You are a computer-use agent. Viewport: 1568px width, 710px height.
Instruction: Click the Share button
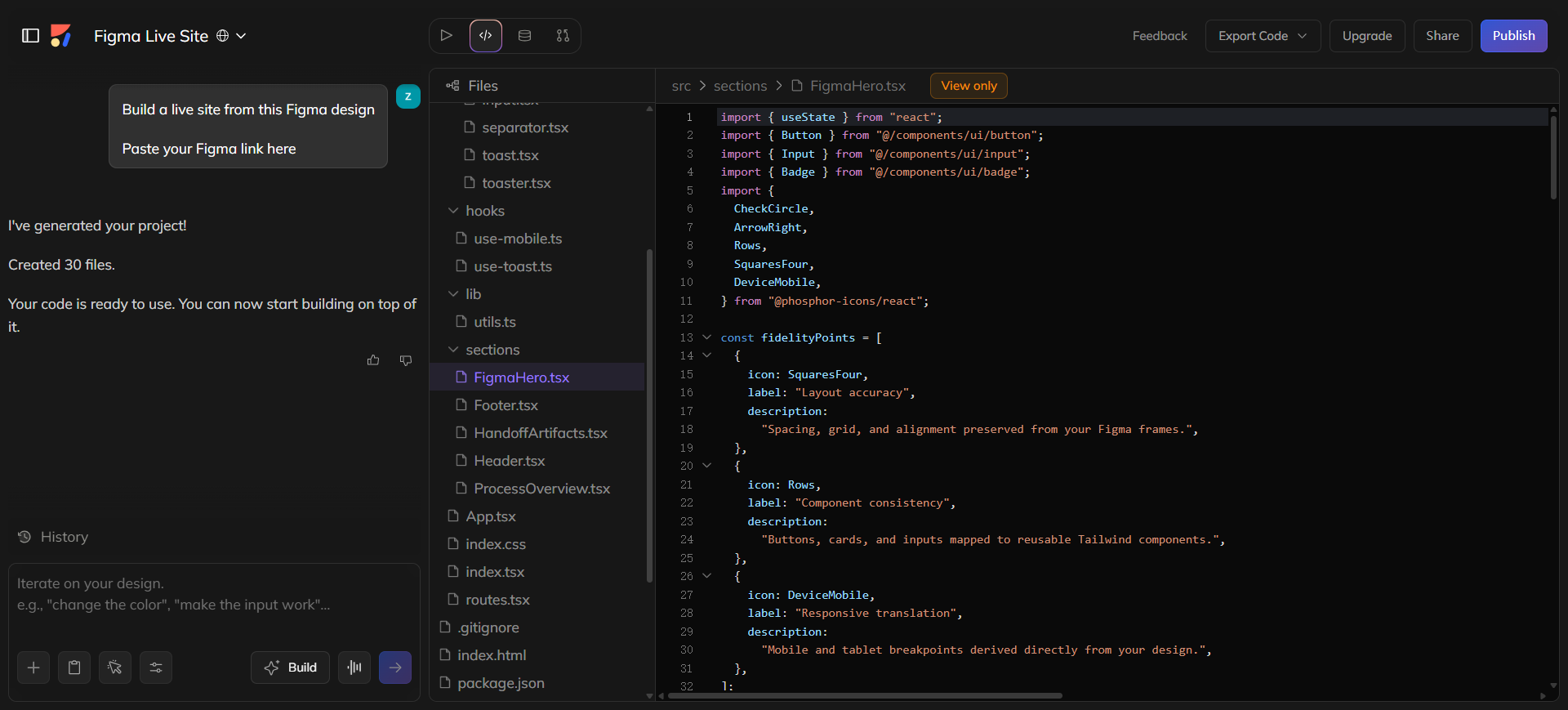tap(1442, 36)
